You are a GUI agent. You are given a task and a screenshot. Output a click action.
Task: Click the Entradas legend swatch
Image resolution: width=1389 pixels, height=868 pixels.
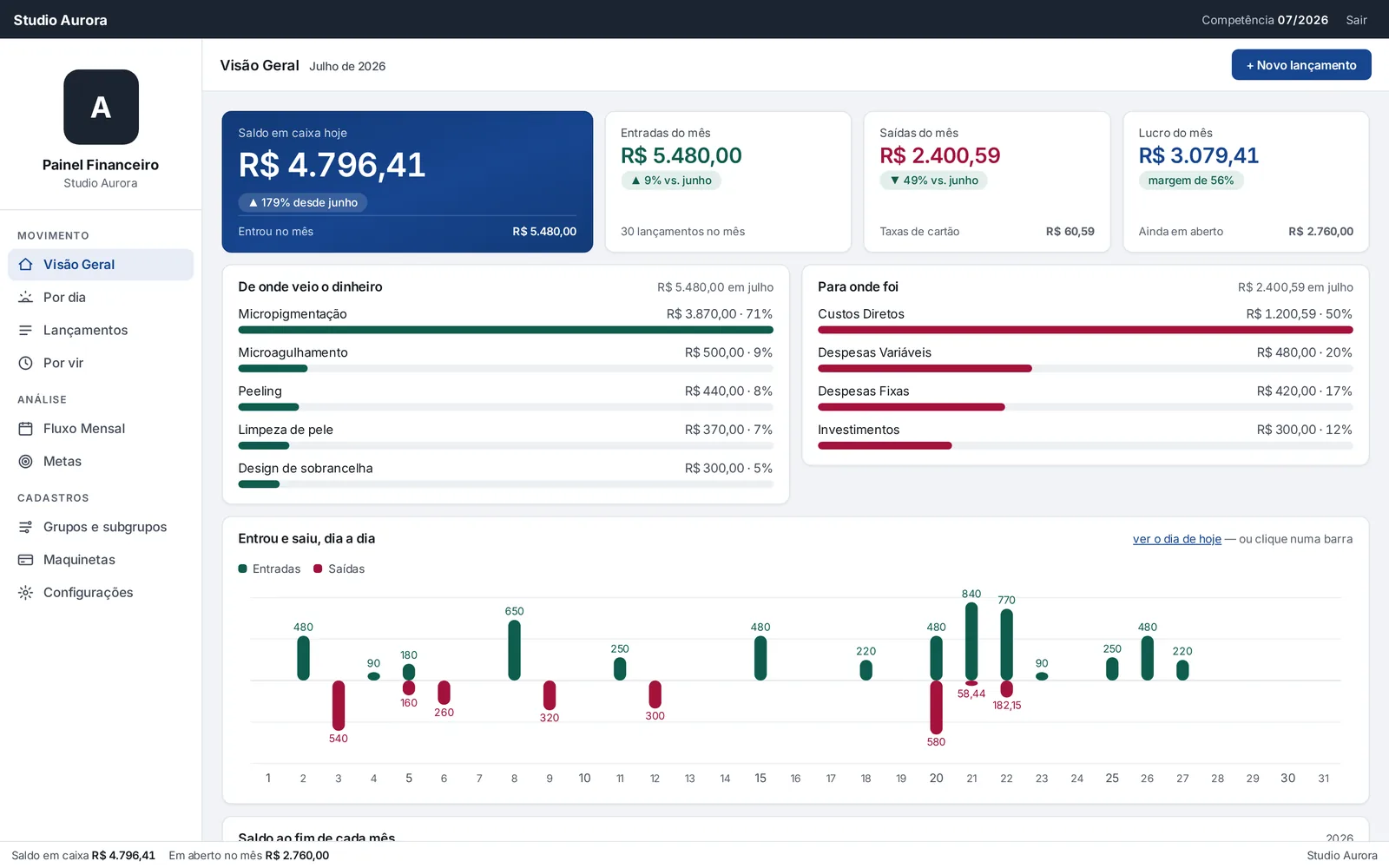(x=243, y=569)
